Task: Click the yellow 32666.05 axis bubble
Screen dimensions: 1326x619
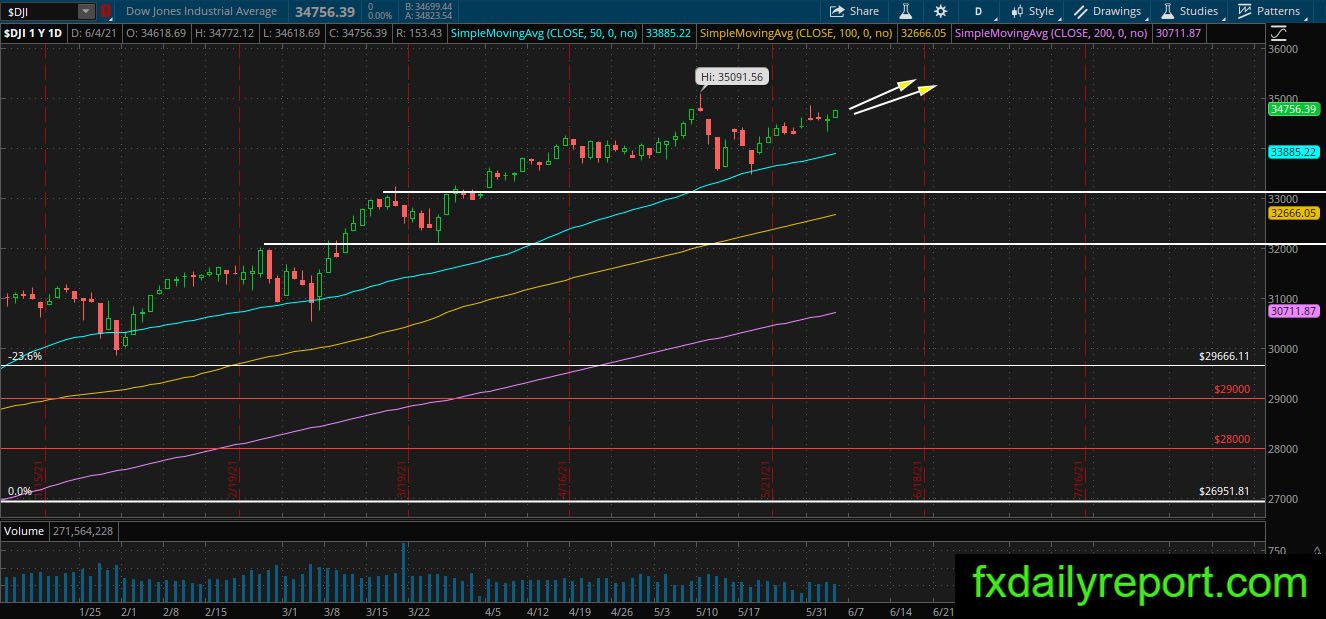Action: [1294, 213]
